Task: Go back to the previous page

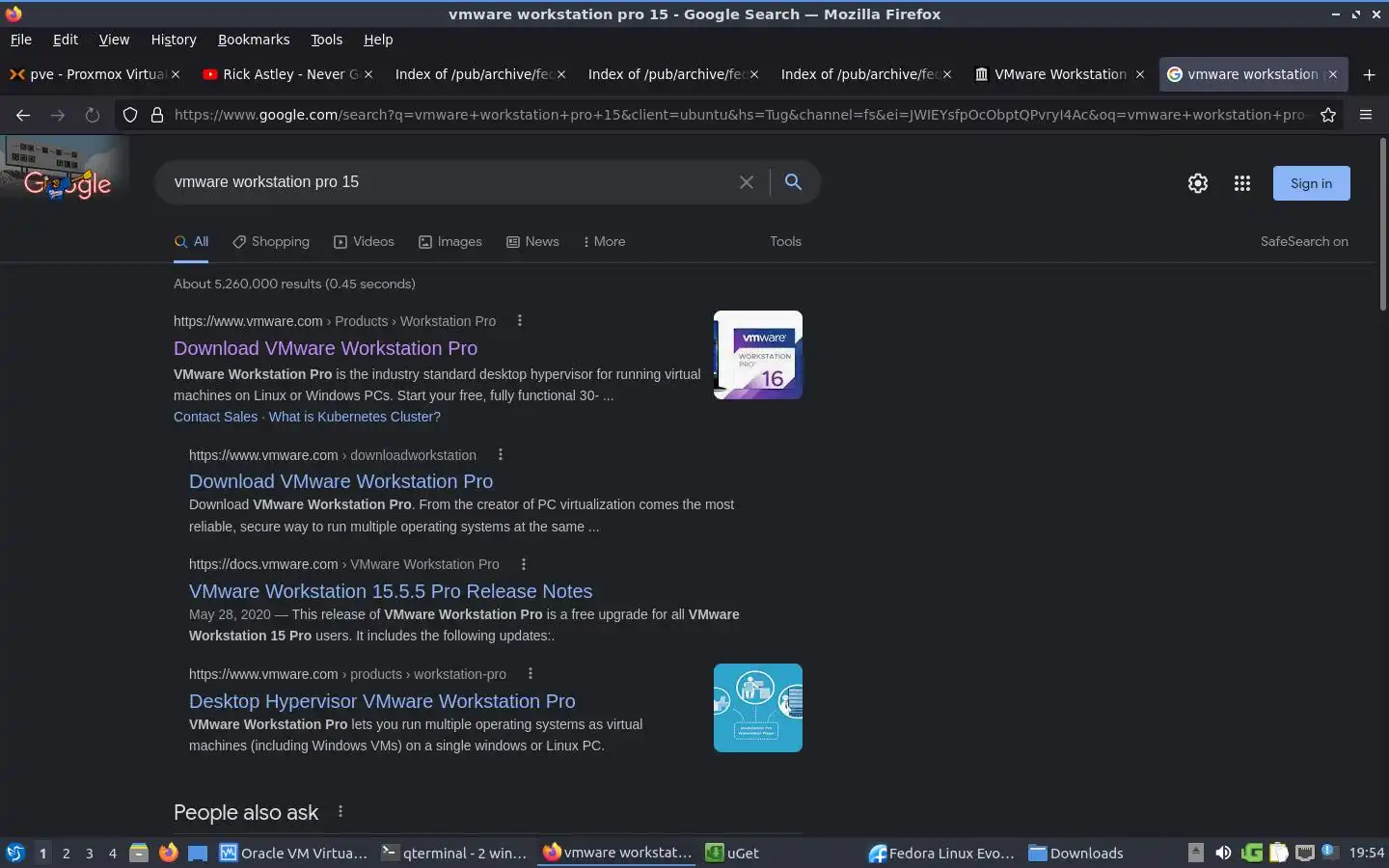Action: pyautogui.click(x=23, y=115)
